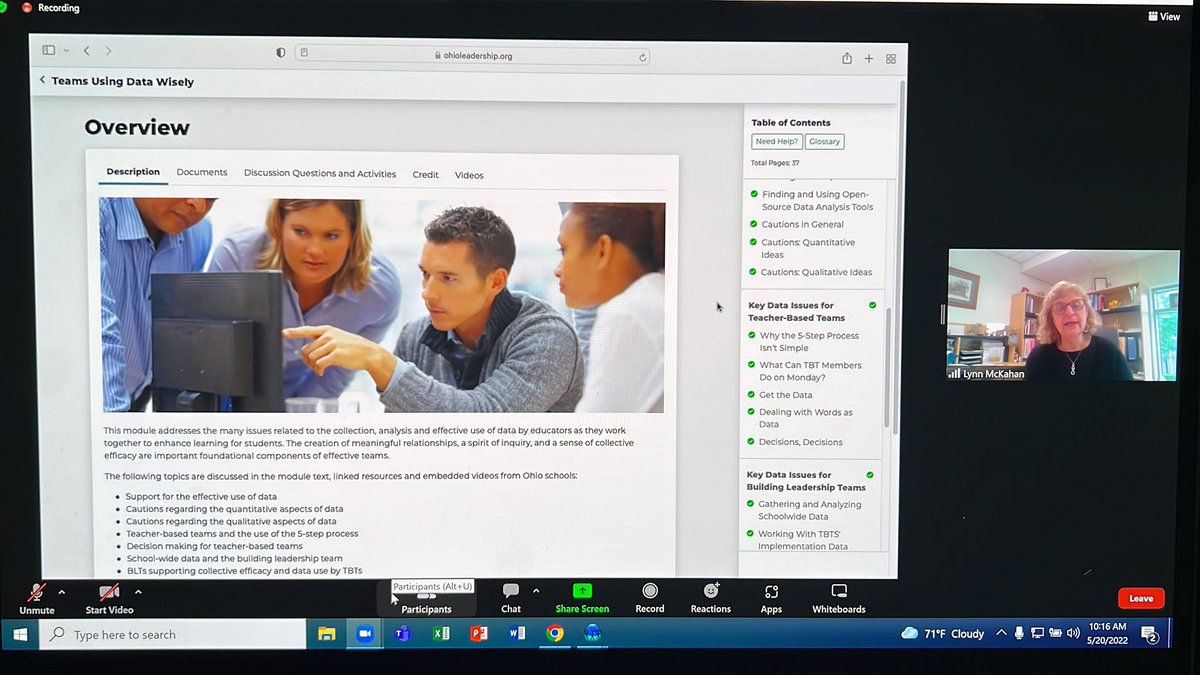Click the 71°F Cloudy weather widget
Image resolution: width=1200 pixels, height=675 pixels.
pyautogui.click(x=943, y=633)
